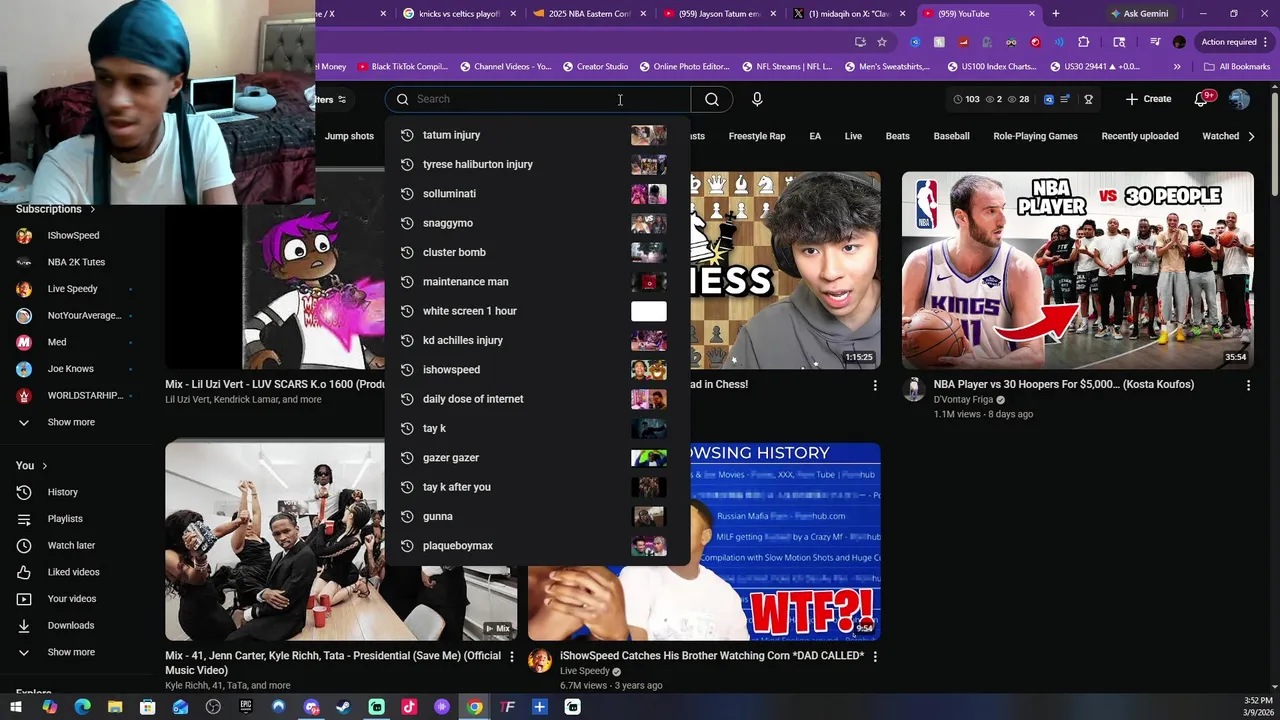Click the trophy icon in the stats bar
Viewport: 1280px width, 720px height.
[1088, 99]
